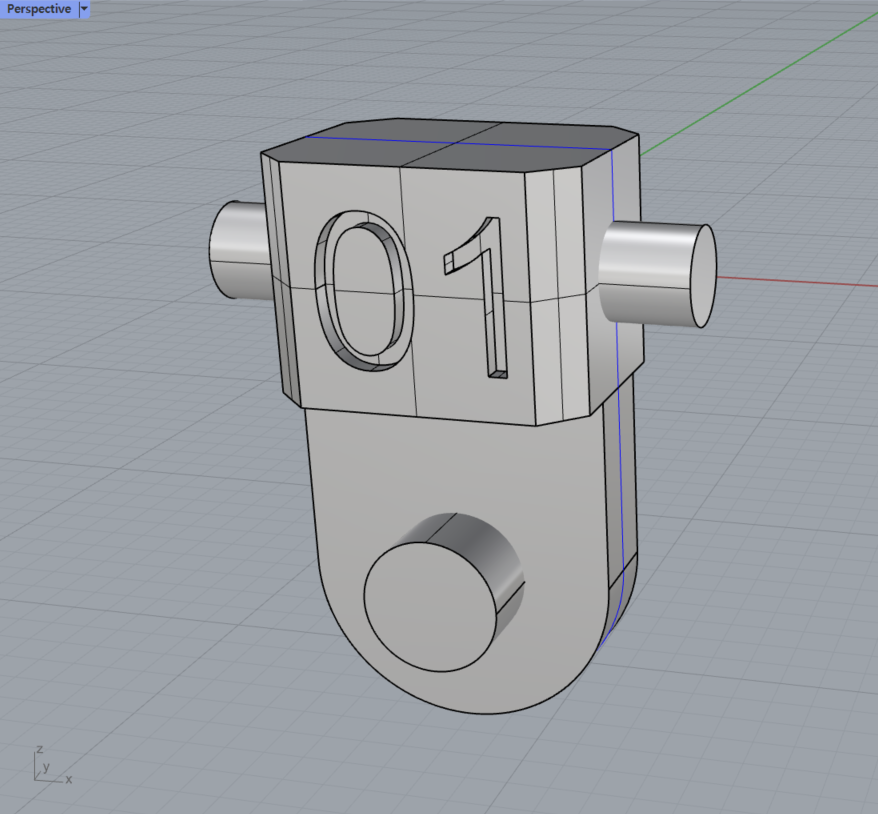Select the round front cylinder on the lower tab
The height and width of the screenshot is (814, 878).
(x=444, y=592)
